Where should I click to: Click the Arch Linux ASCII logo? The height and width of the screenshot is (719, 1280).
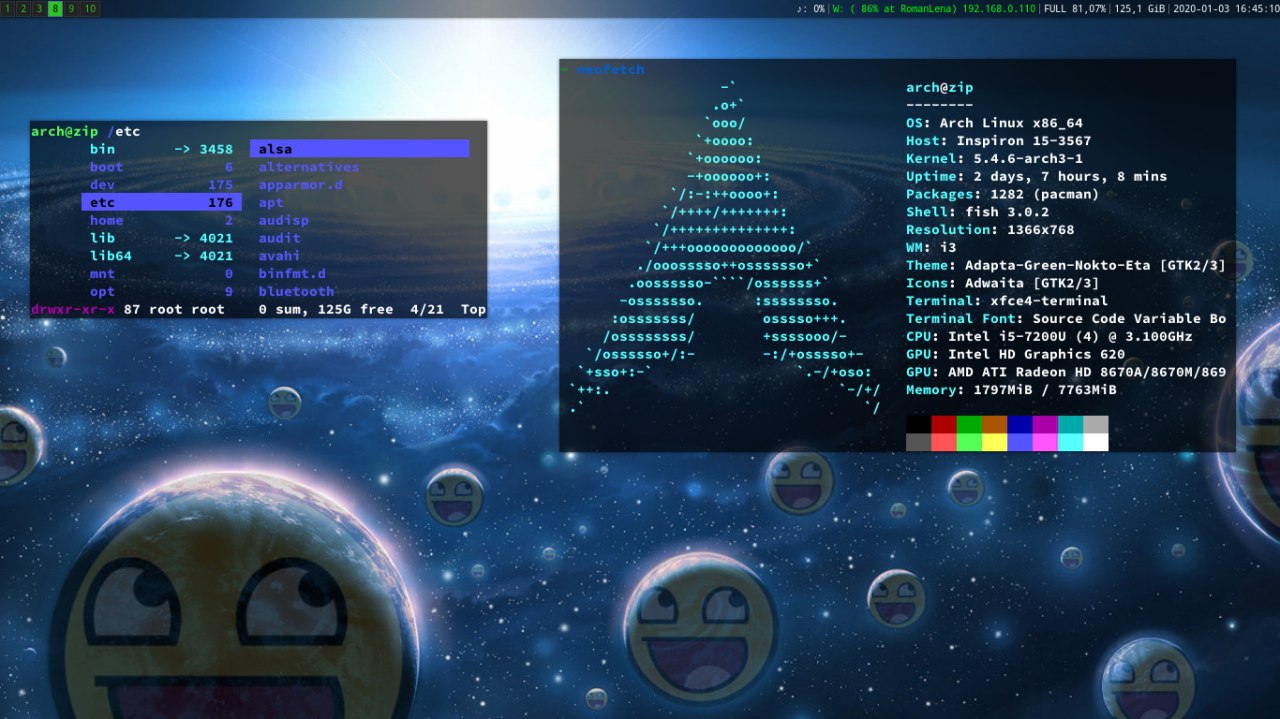(x=726, y=247)
